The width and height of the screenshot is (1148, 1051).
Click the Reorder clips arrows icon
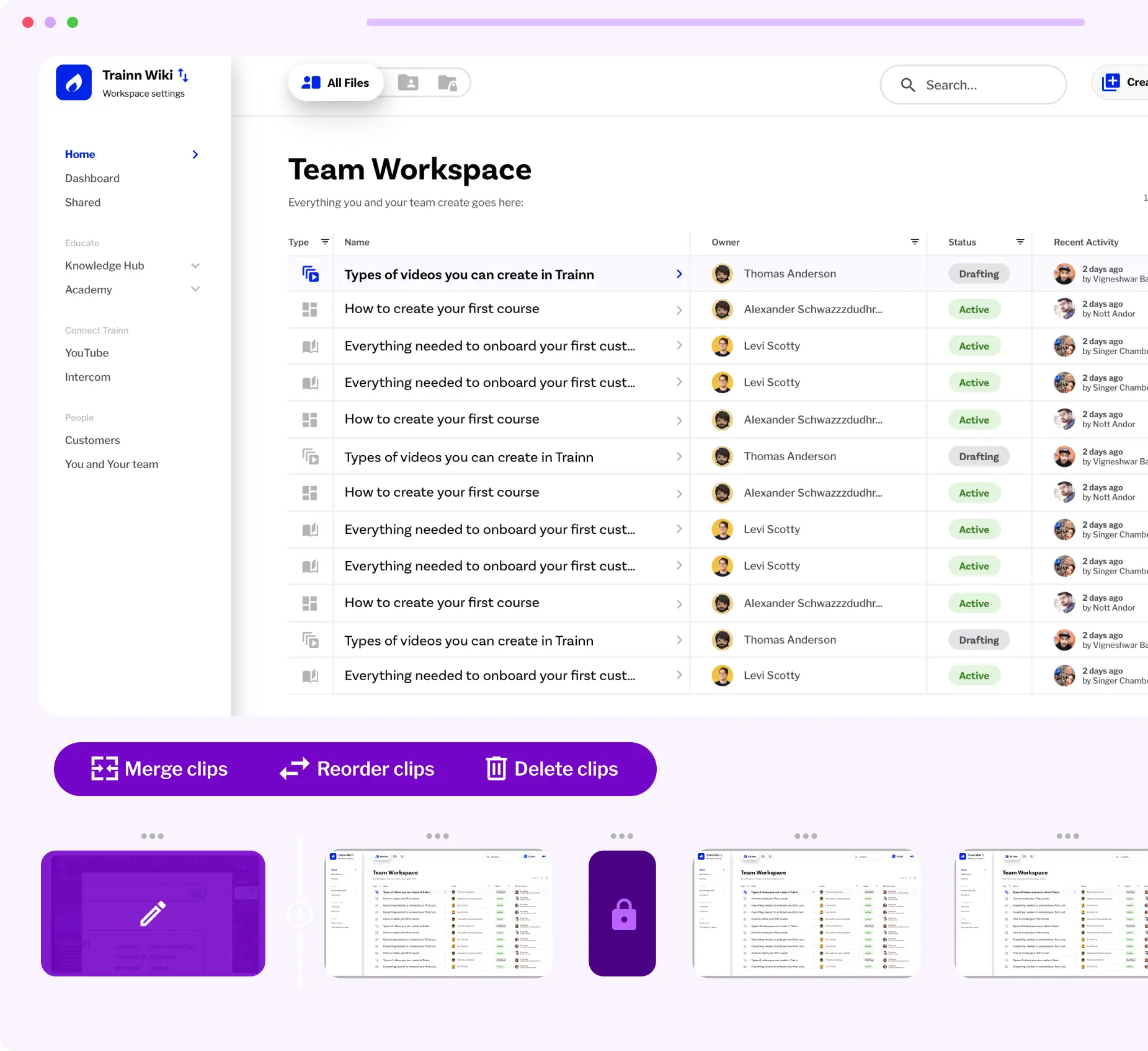tap(293, 768)
